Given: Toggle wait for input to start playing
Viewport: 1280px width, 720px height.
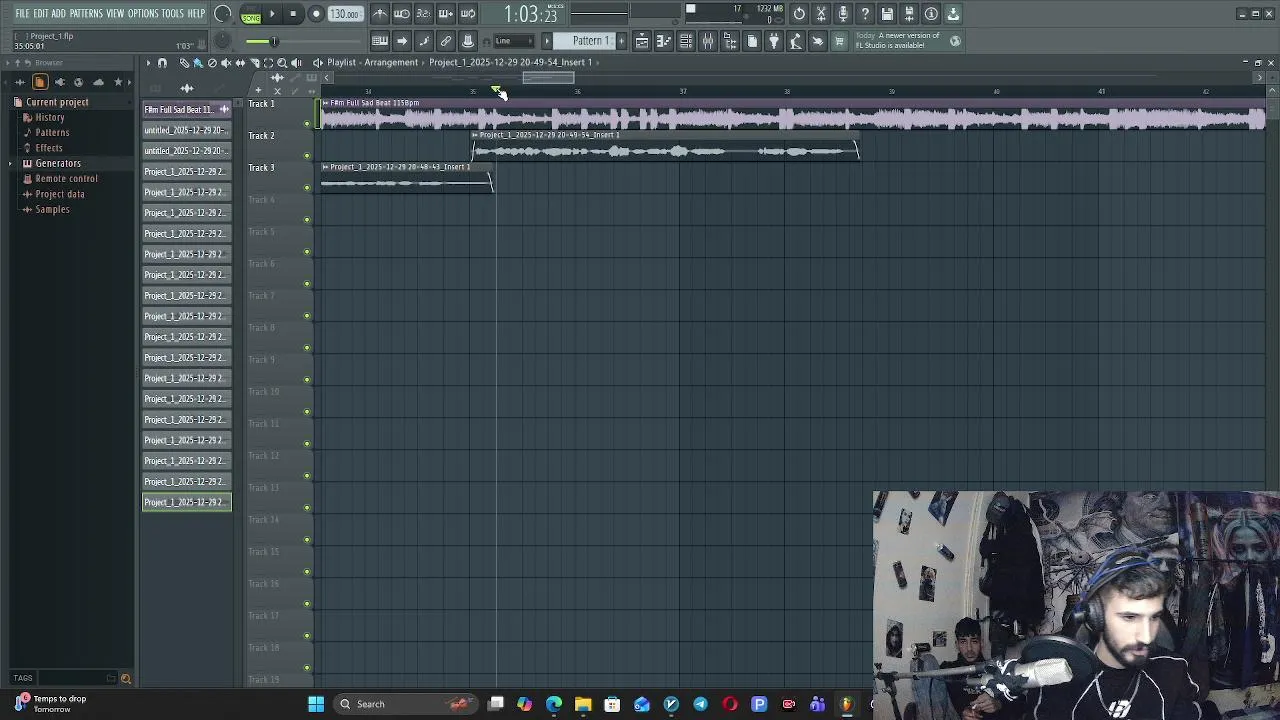Looking at the screenshot, I should coord(402,14).
